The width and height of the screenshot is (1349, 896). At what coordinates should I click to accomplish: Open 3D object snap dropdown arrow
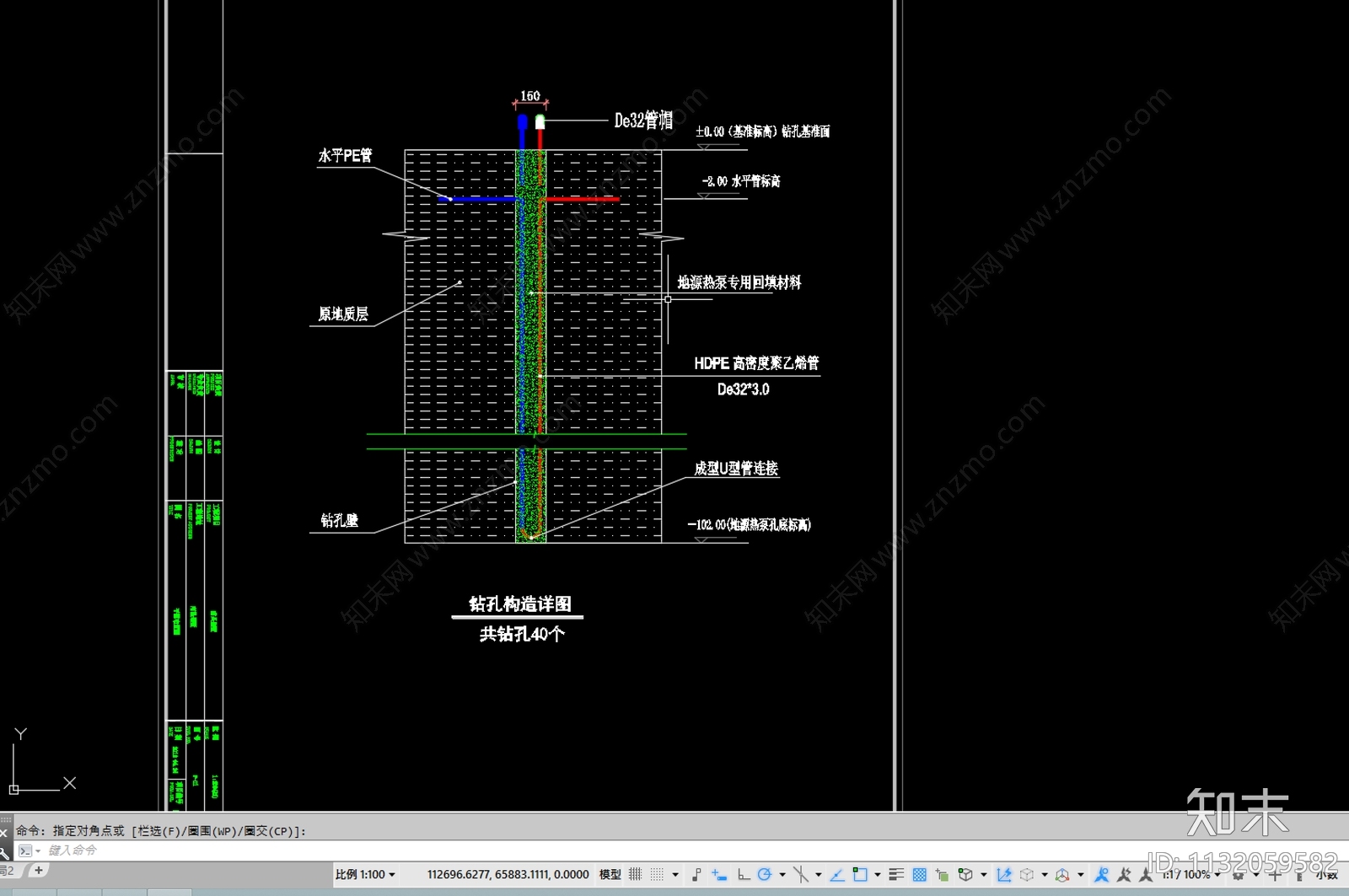984,875
